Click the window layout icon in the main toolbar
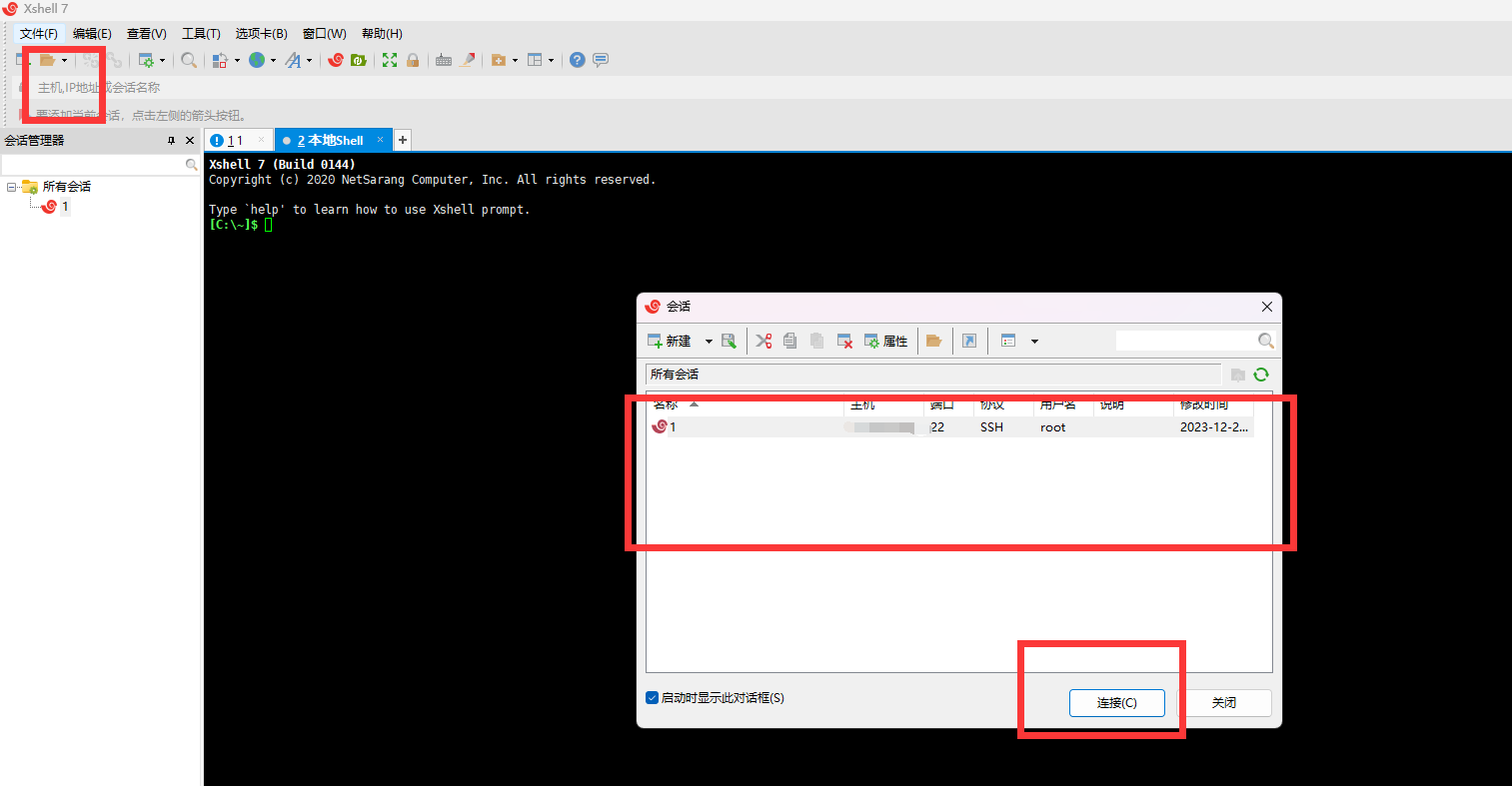The width and height of the screenshot is (1512, 786). tap(535, 60)
